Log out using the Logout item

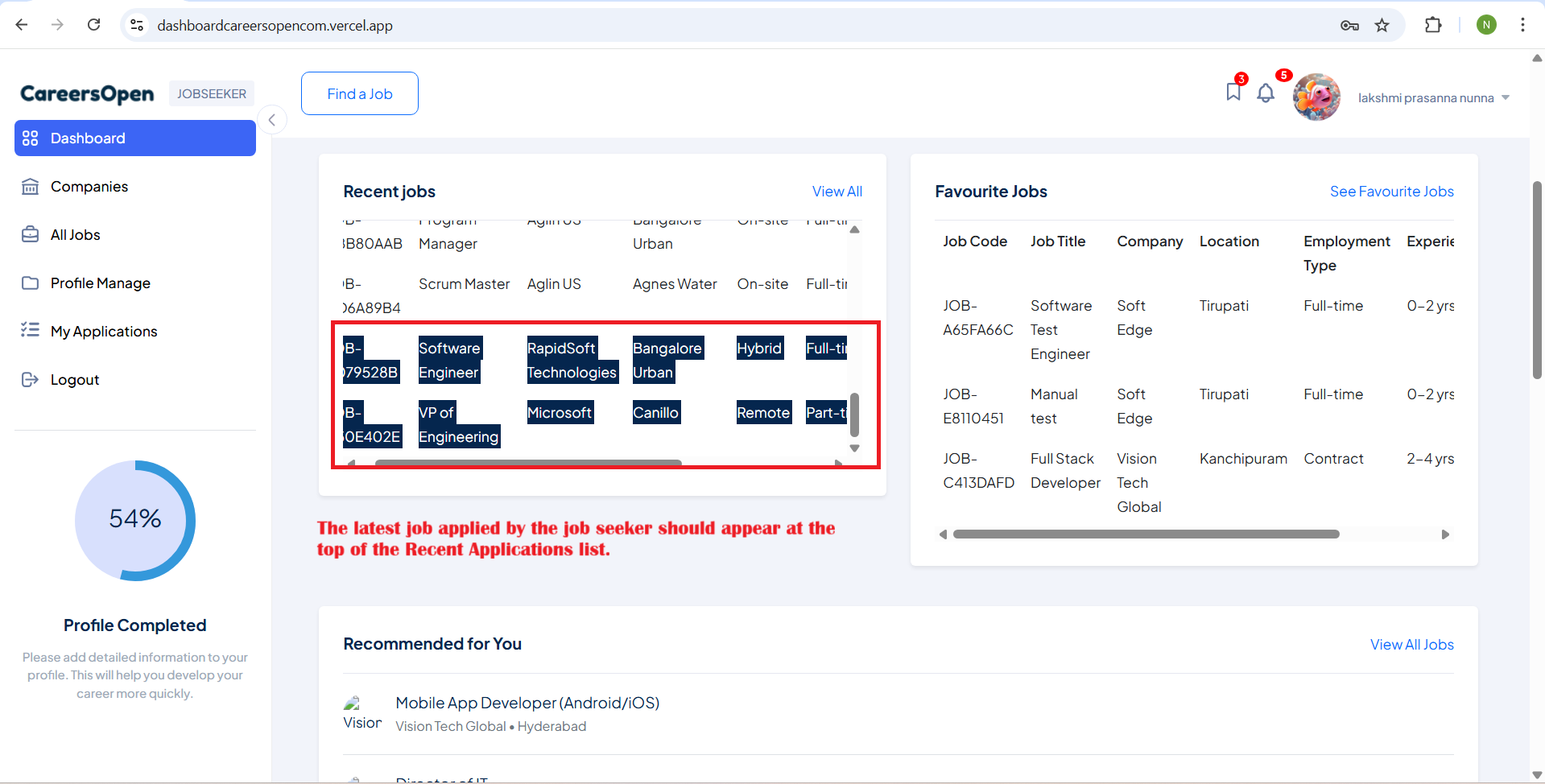pyautogui.click(x=74, y=380)
